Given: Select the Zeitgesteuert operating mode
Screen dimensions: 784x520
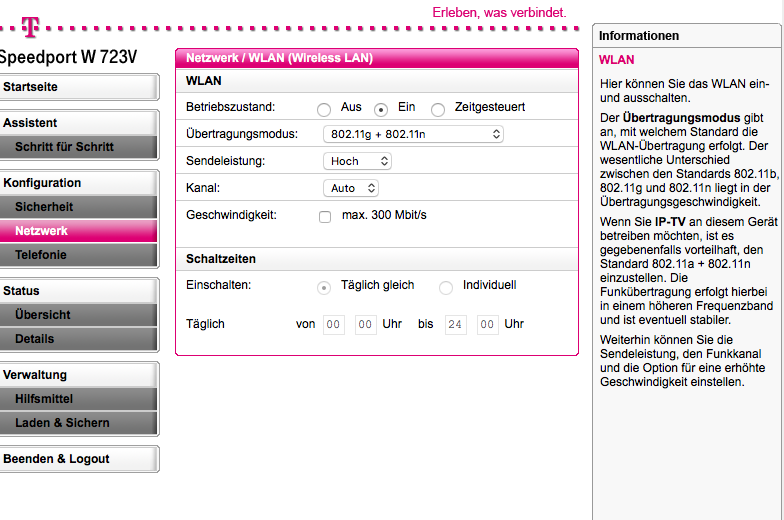Looking at the screenshot, I should click(438, 110).
